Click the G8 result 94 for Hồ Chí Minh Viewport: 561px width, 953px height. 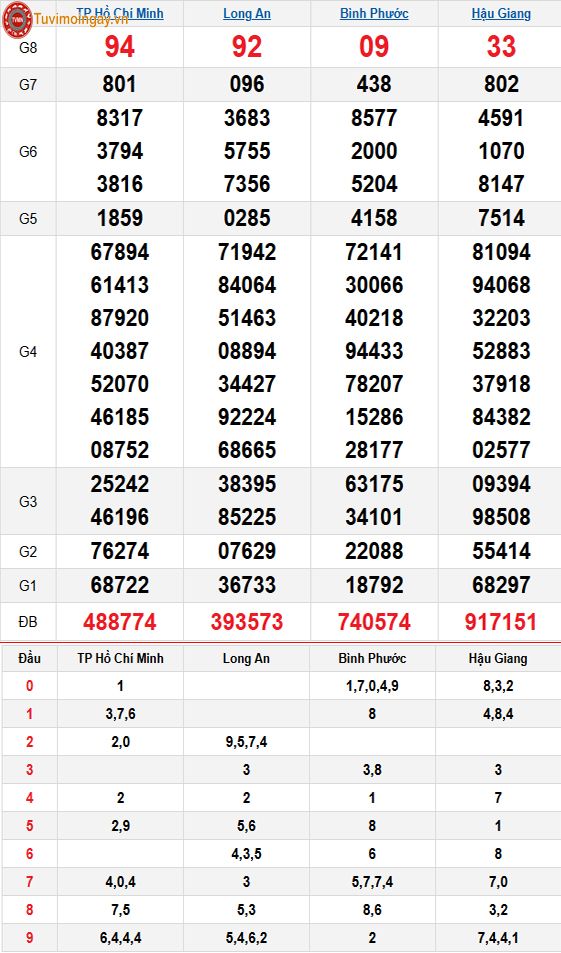coord(120,47)
